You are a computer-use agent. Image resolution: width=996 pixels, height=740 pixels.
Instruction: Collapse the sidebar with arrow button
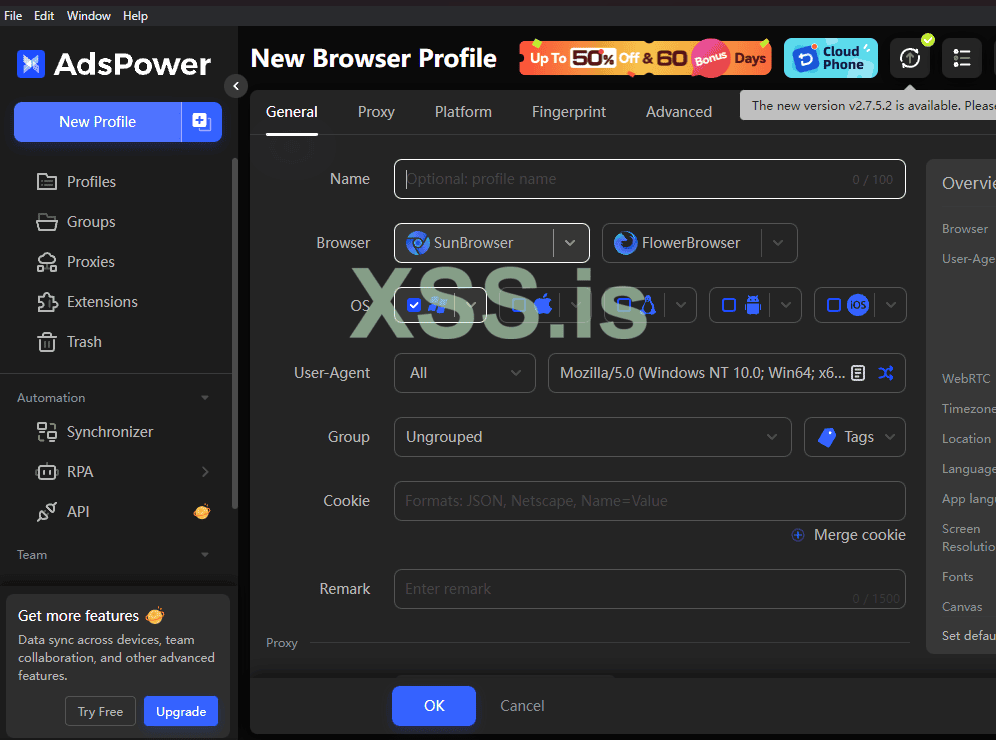click(236, 86)
